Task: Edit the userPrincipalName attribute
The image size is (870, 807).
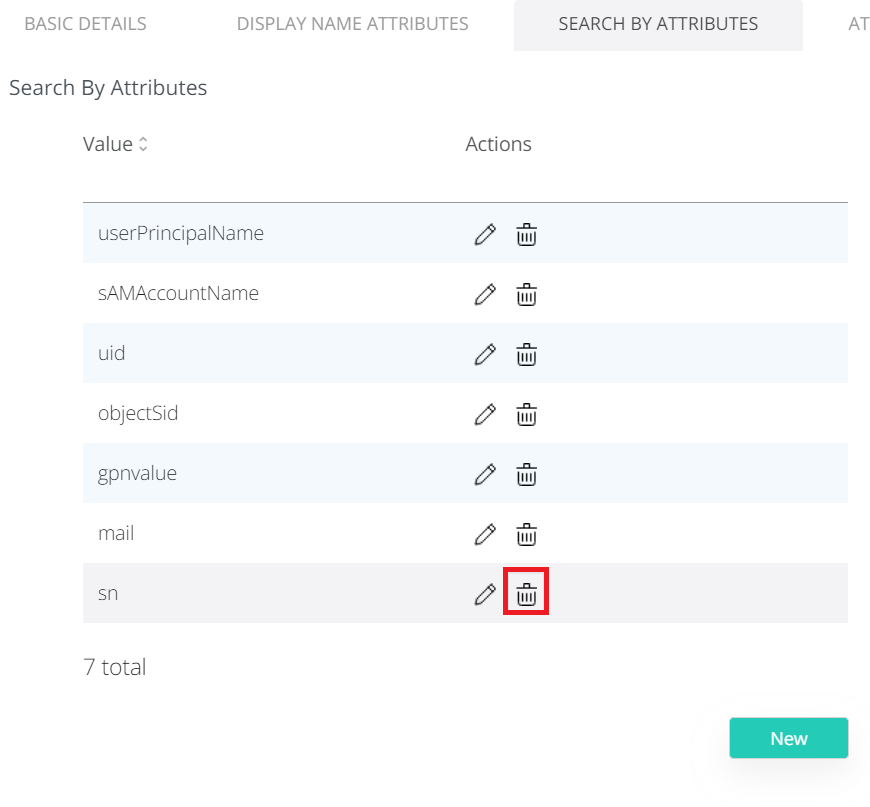Action: (485, 235)
